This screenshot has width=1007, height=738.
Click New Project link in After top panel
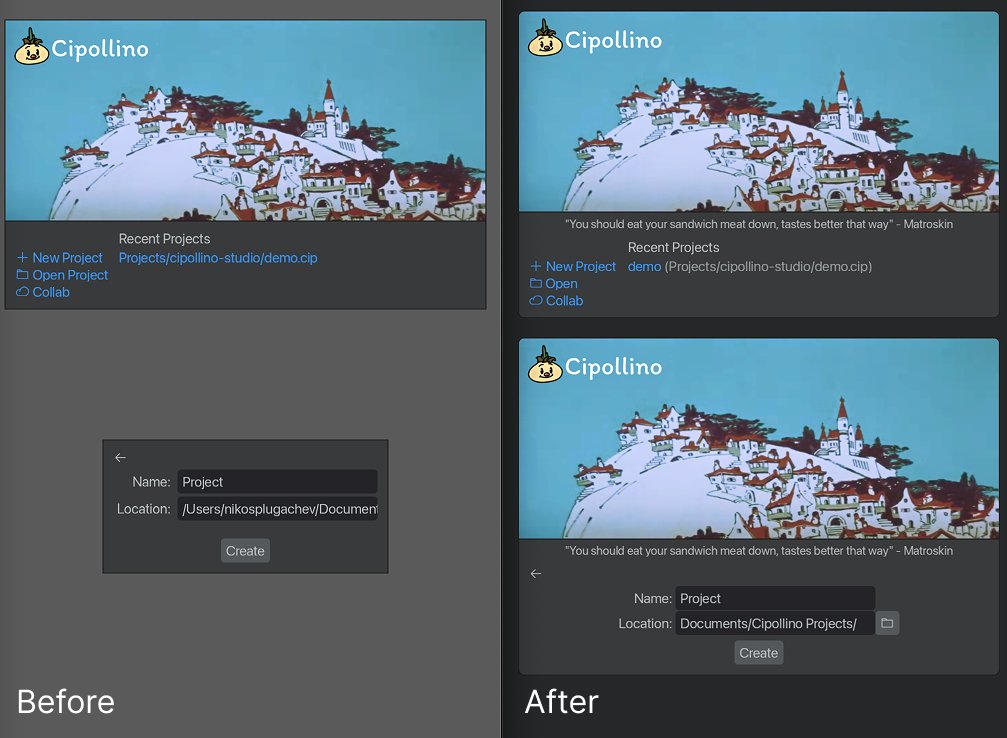tap(581, 266)
